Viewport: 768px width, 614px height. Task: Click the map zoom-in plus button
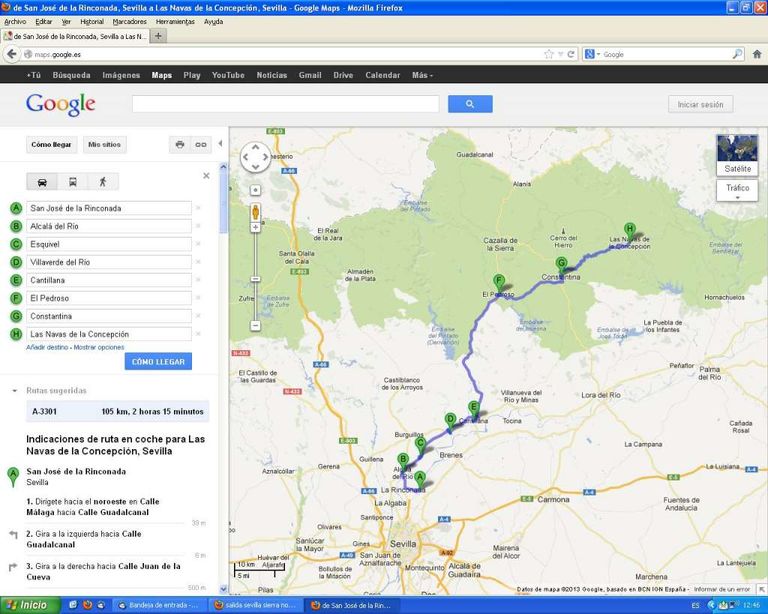coord(255,190)
